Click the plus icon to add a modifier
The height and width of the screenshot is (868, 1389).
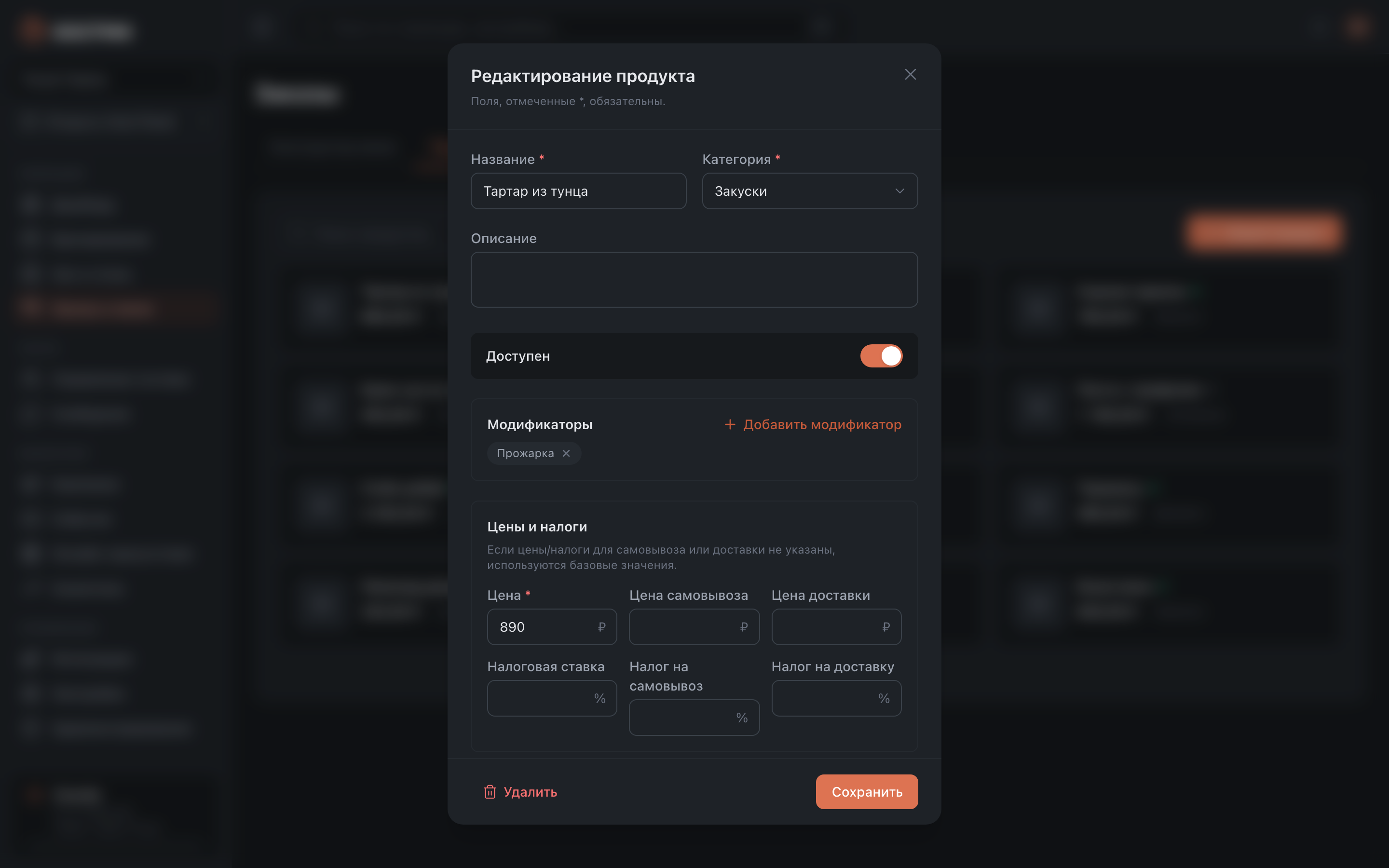pyautogui.click(x=730, y=424)
